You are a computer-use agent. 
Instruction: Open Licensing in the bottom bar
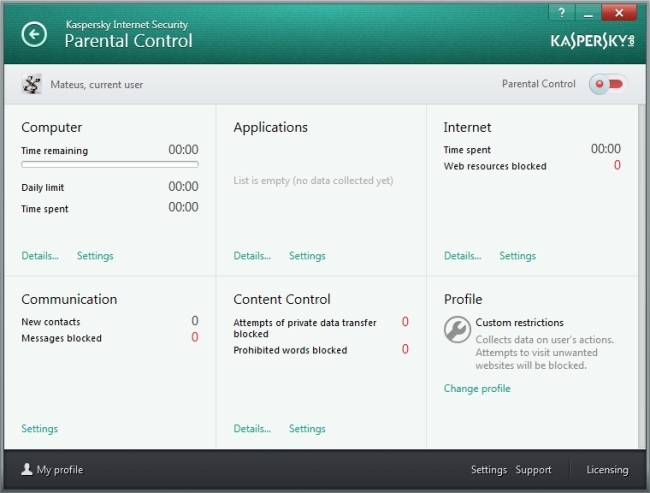(x=607, y=470)
